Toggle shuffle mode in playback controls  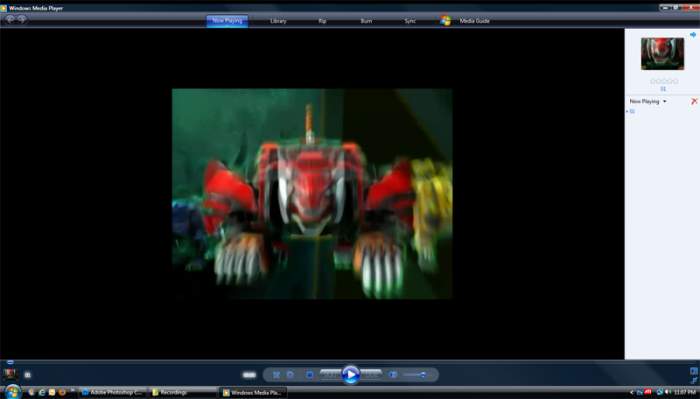[x=276, y=375]
